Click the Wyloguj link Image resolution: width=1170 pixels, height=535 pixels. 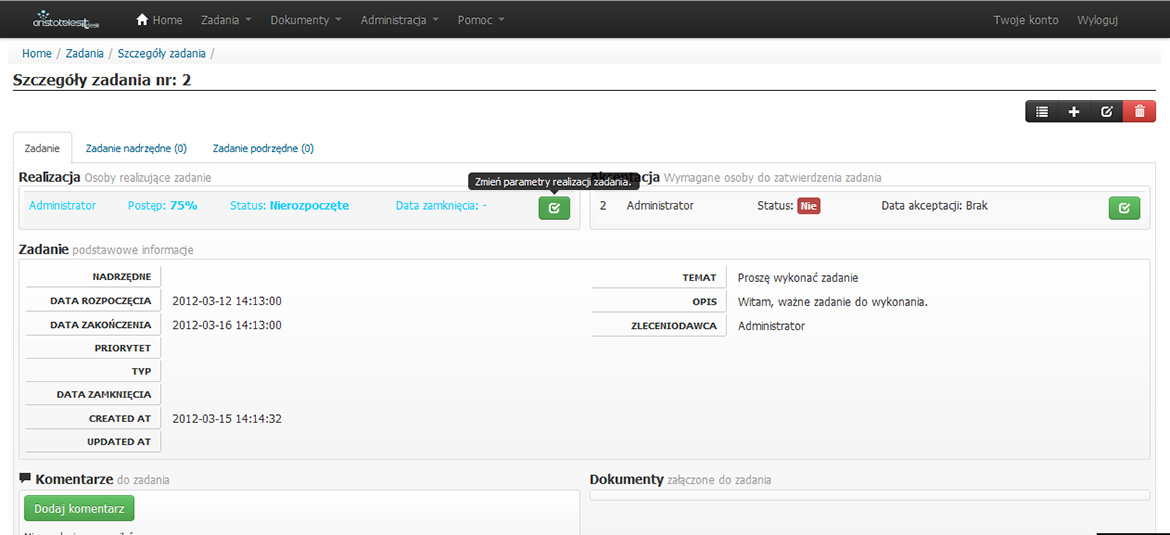point(1097,20)
